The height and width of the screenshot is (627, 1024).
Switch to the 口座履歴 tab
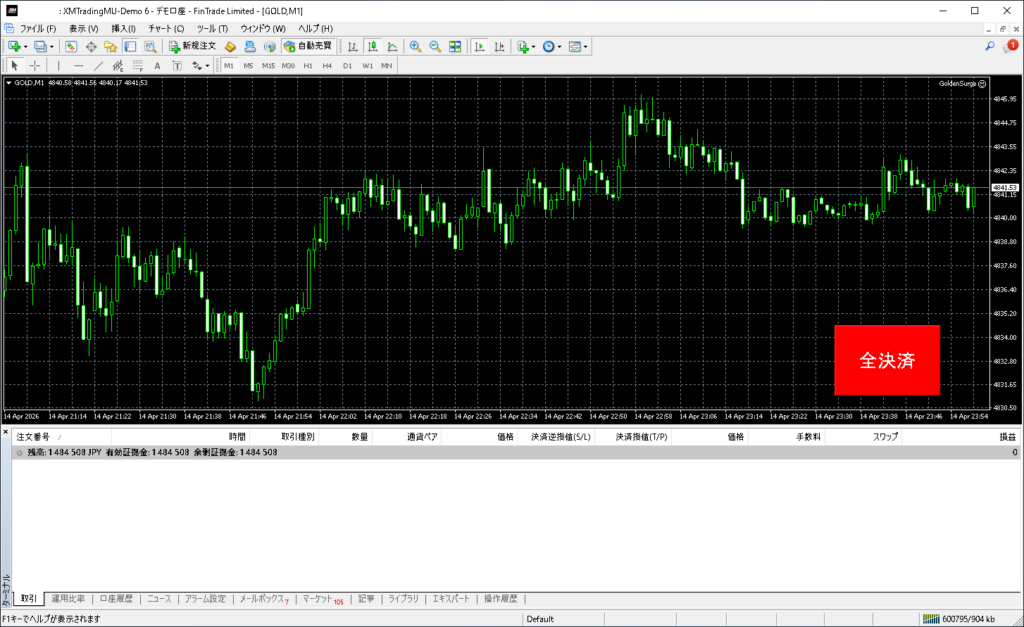[115, 599]
